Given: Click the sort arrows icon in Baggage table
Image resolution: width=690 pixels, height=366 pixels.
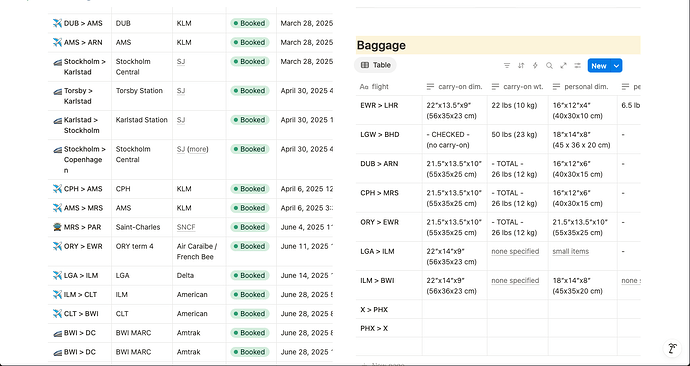Looking at the screenshot, I should point(521,66).
